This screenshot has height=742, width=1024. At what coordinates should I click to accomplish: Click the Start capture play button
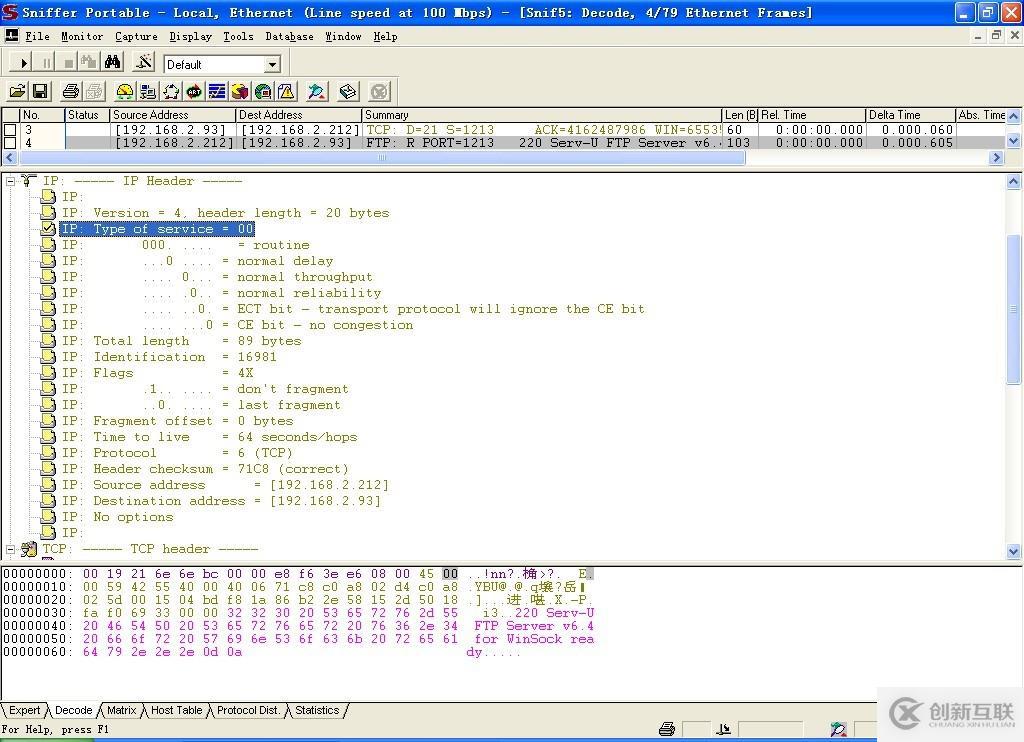[24, 63]
